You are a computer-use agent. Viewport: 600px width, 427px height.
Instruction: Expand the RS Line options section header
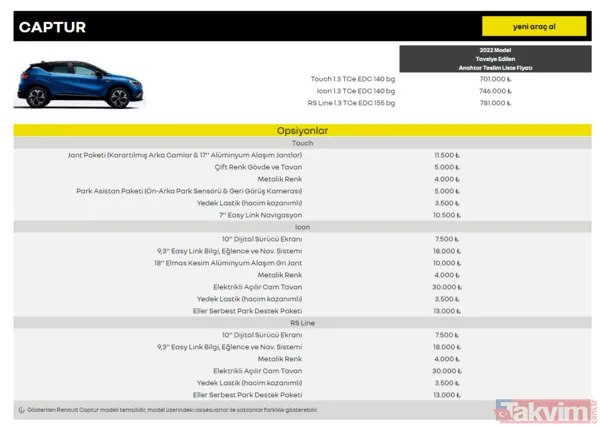[302, 322]
